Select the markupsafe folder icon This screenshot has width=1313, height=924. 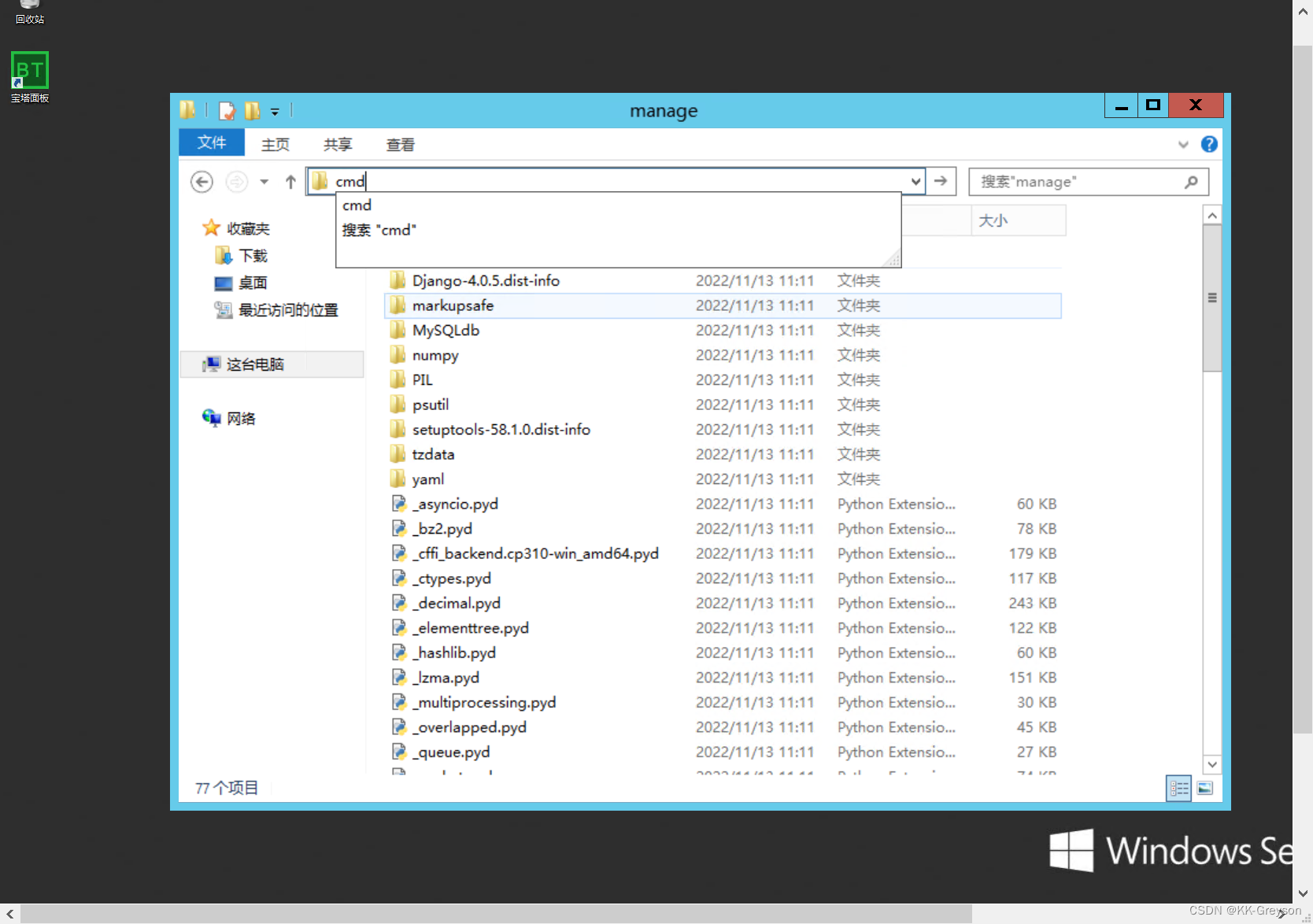click(x=398, y=305)
